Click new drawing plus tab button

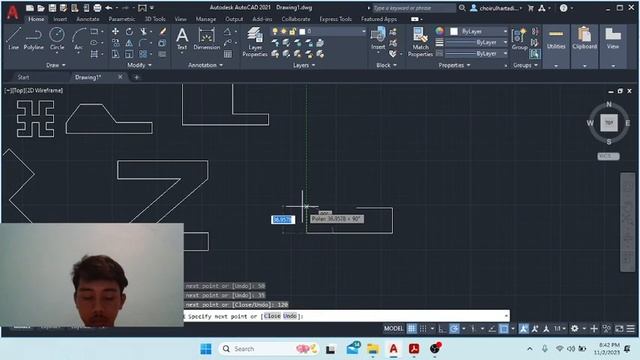(x=137, y=77)
